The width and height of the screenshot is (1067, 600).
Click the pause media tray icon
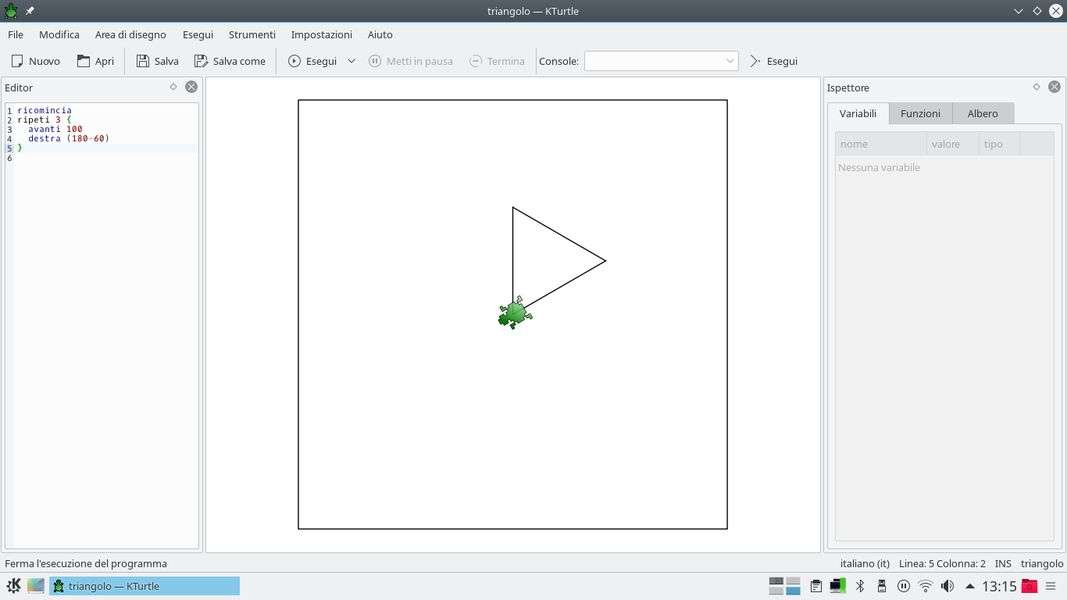(x=904, y=586)
